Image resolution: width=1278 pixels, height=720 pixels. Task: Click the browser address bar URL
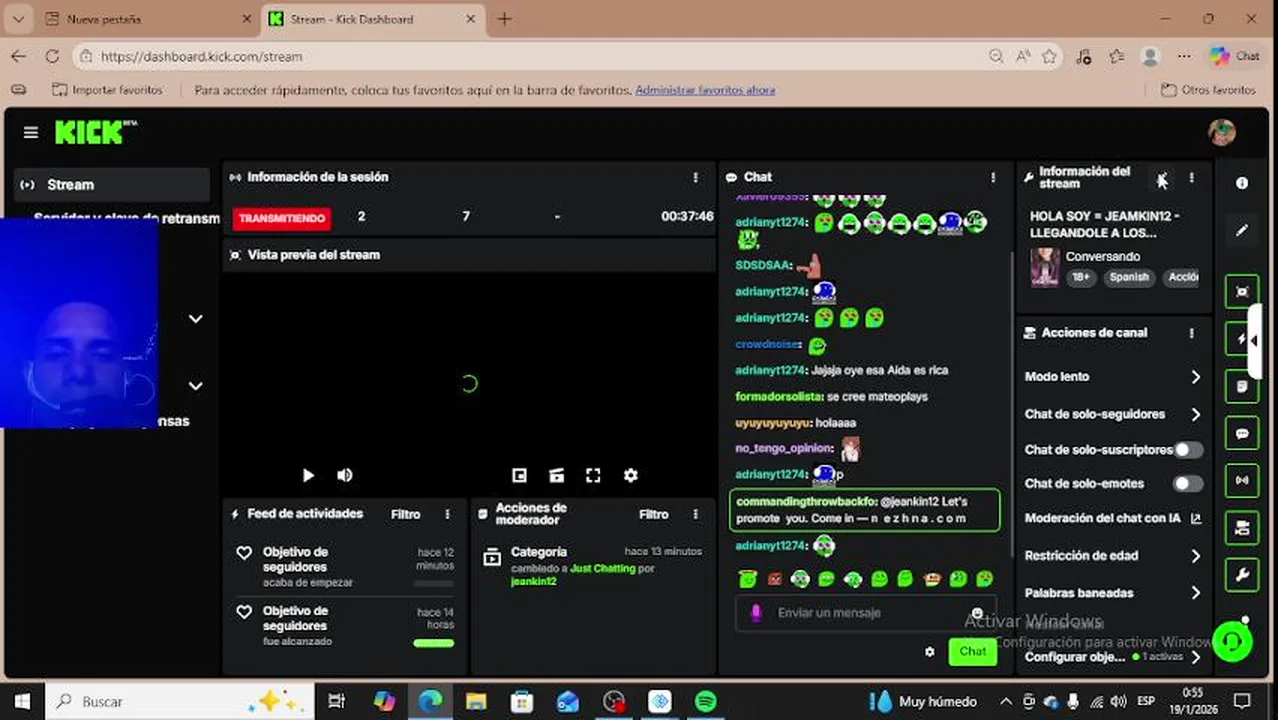point(201,56)
